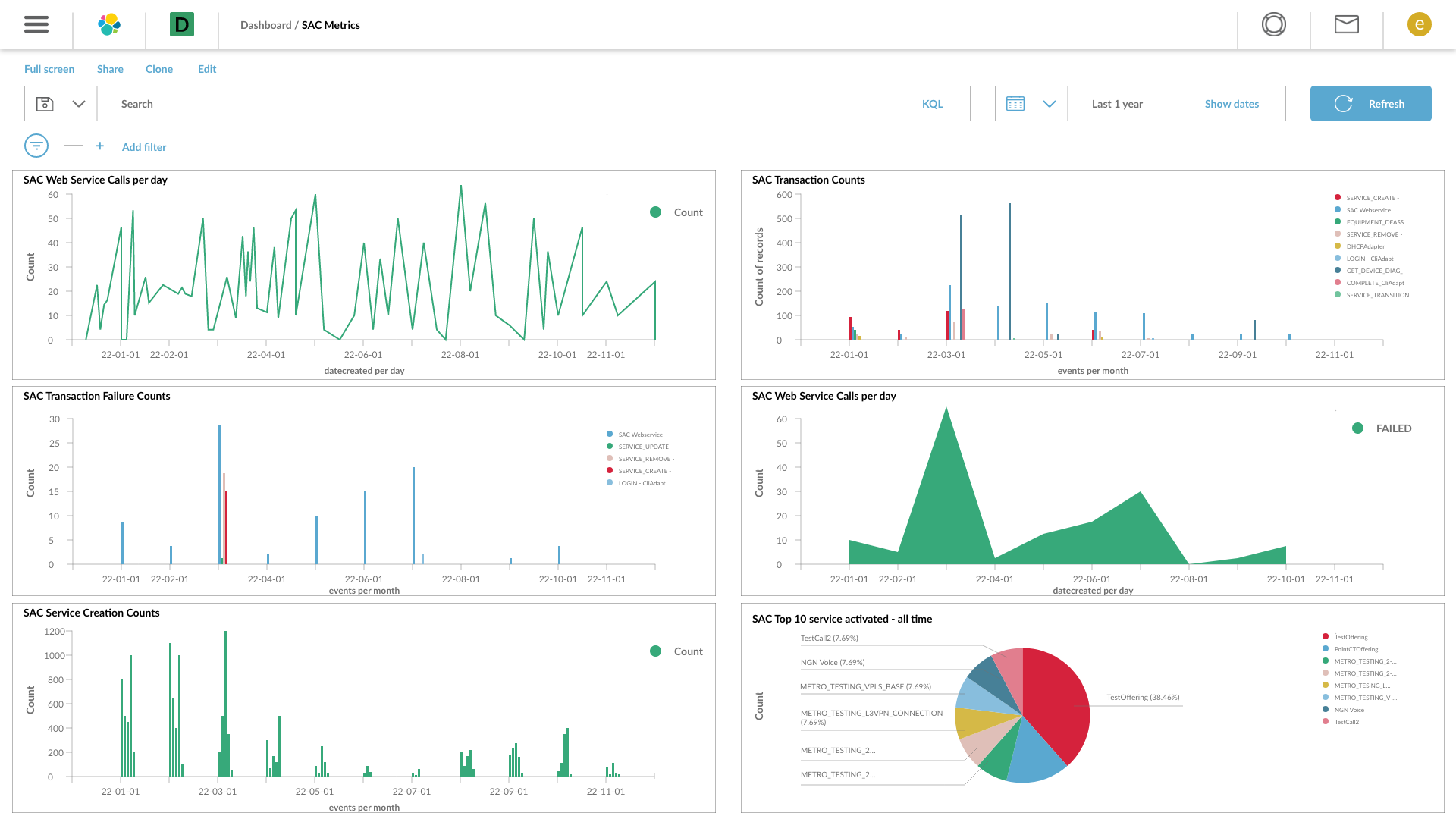
Task: Toggle SERVICE_TRANSITION legend entry
Action: (x=1372, y=295)
